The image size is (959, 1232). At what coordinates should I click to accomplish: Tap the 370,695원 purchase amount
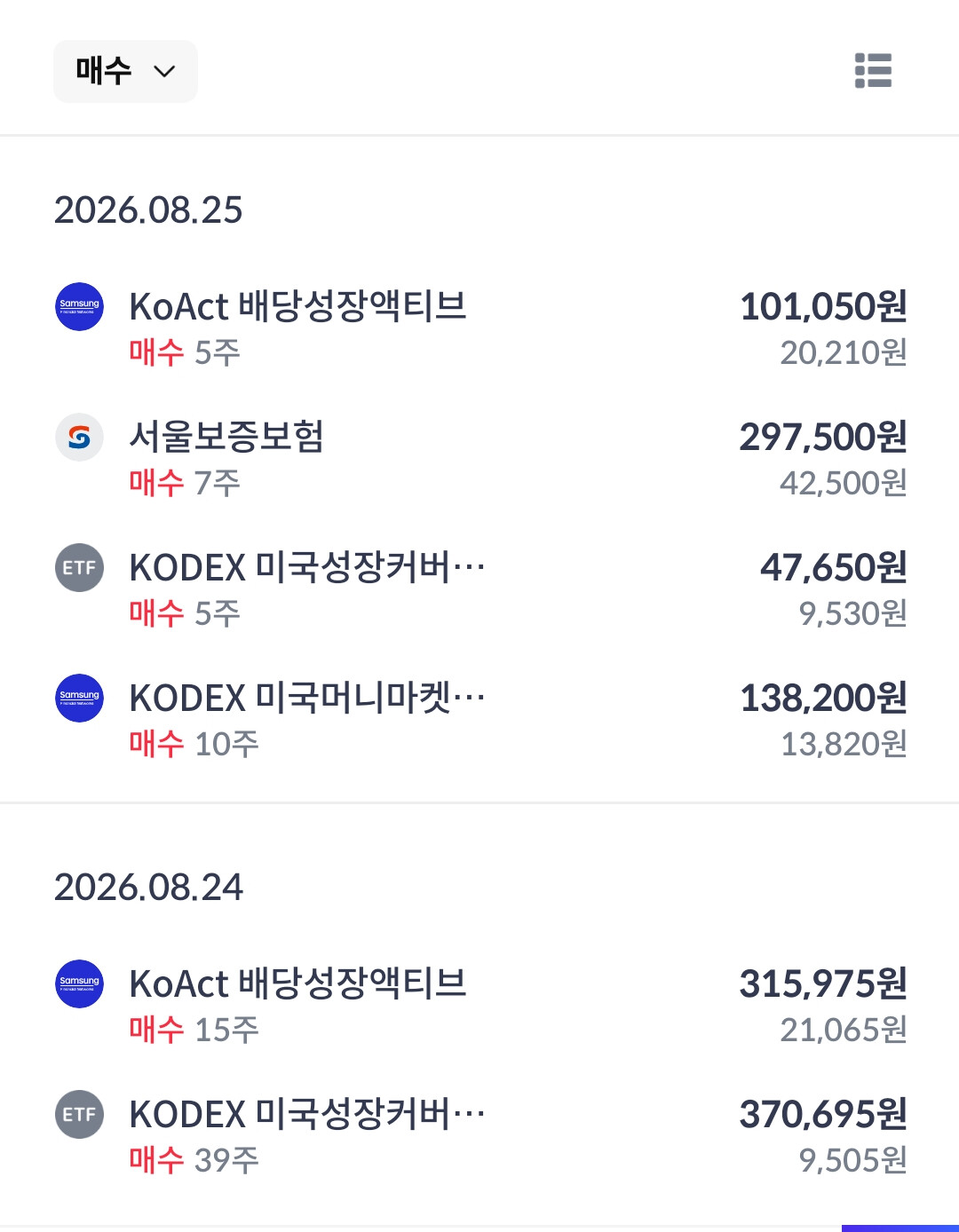(823, 1114)
